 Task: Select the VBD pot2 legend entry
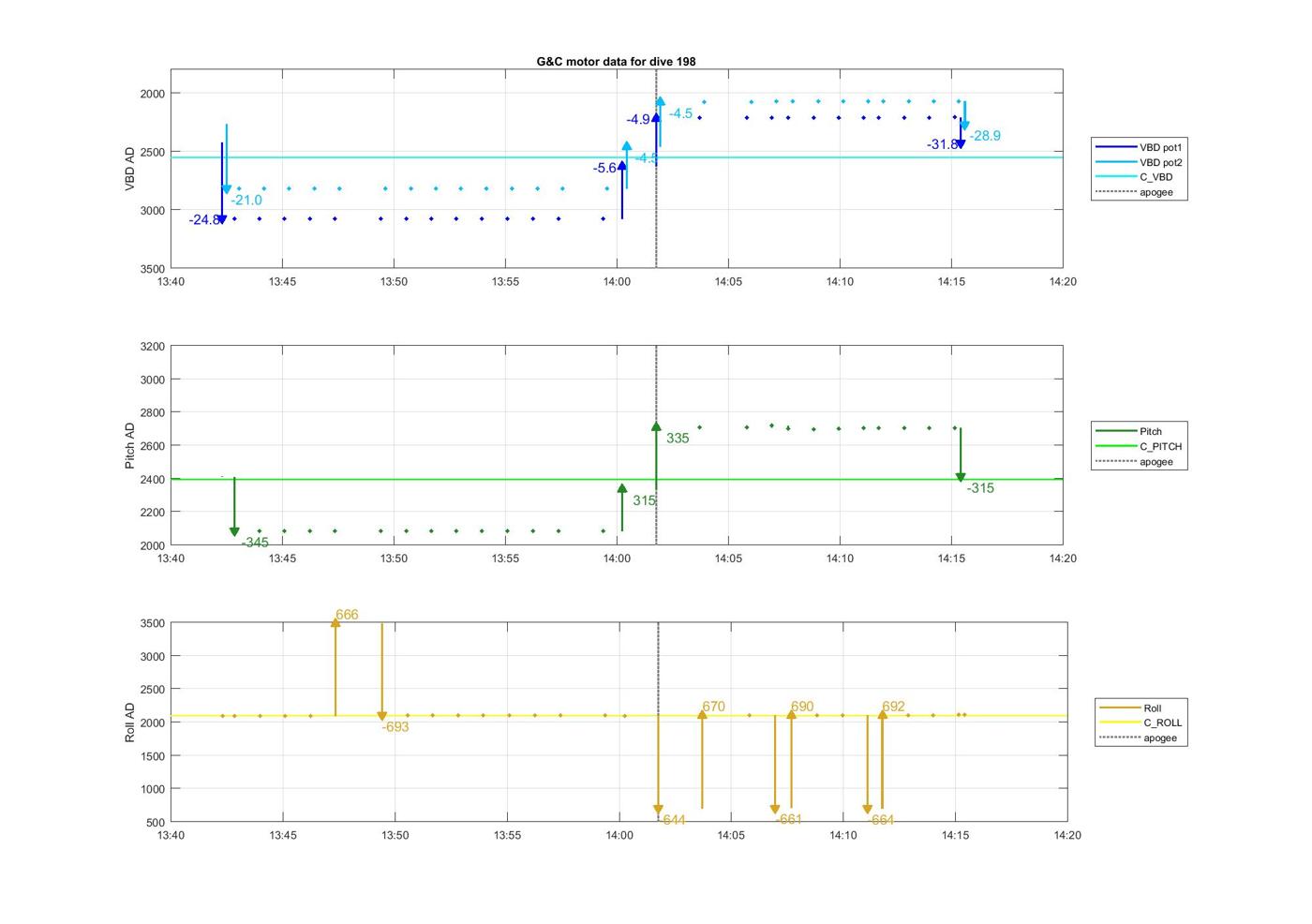[1140, 162]
